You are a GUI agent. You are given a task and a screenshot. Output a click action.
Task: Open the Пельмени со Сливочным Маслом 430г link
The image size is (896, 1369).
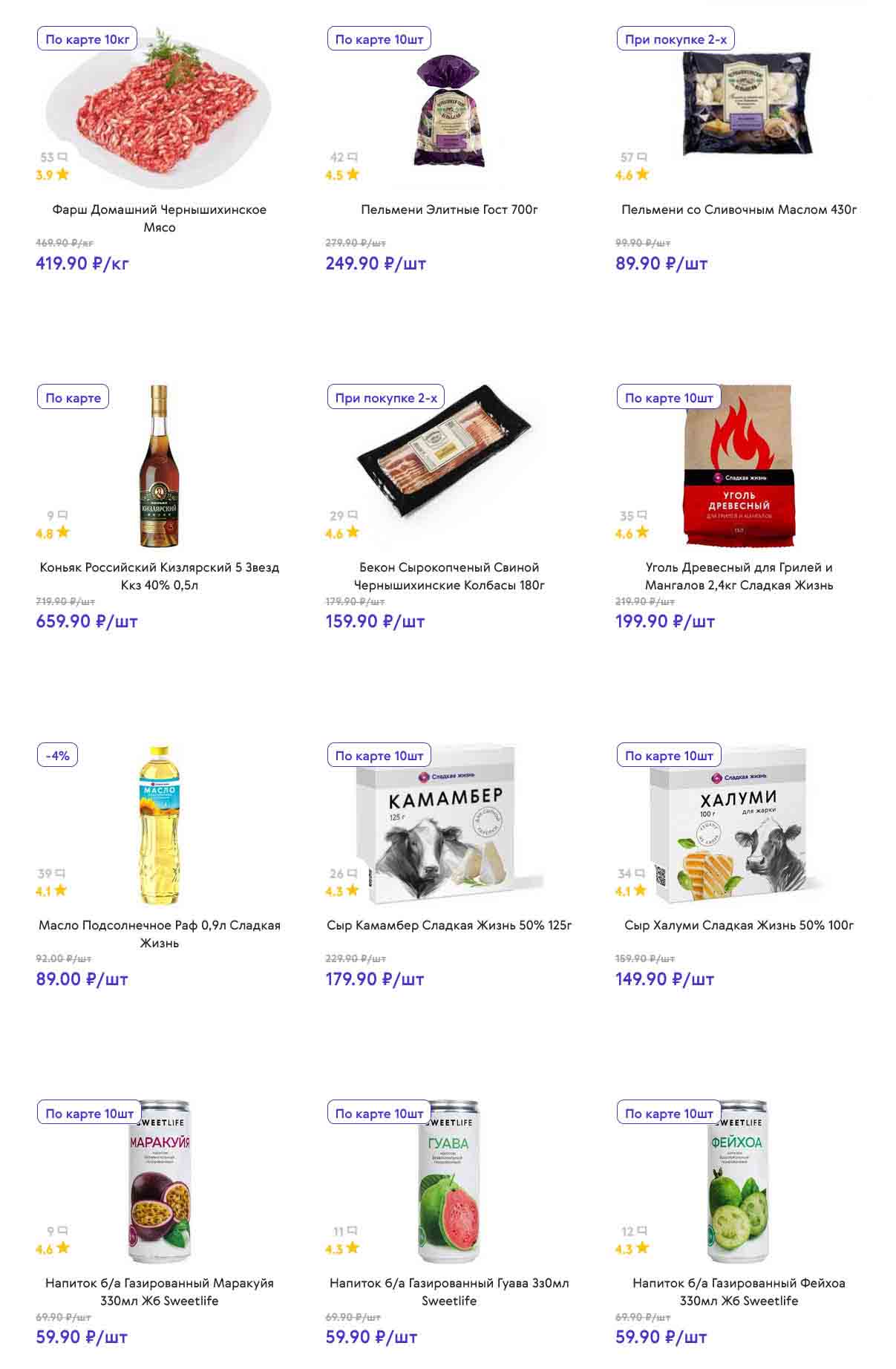click(739, 210)
